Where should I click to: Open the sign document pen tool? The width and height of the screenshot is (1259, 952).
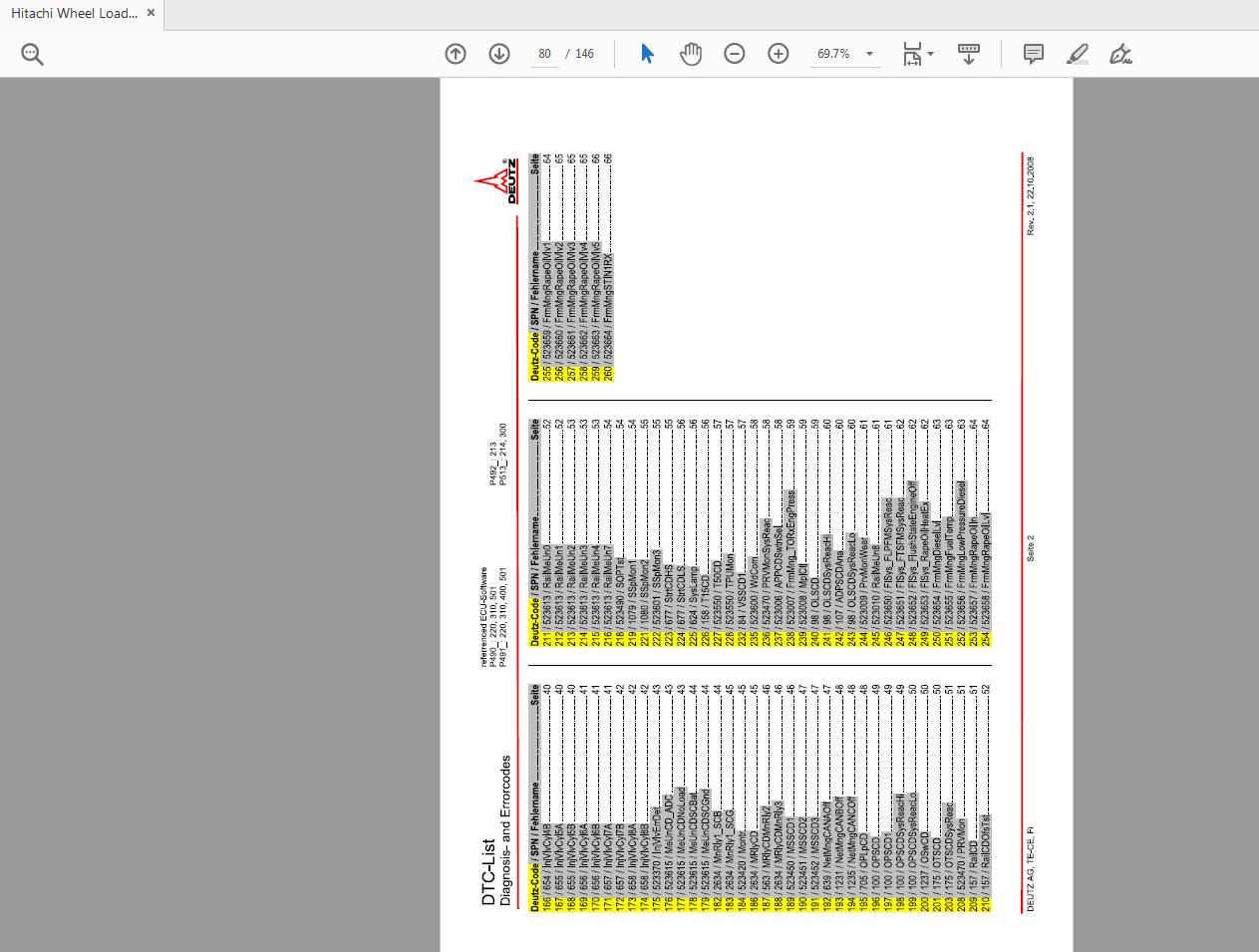tap(1121, 54)
